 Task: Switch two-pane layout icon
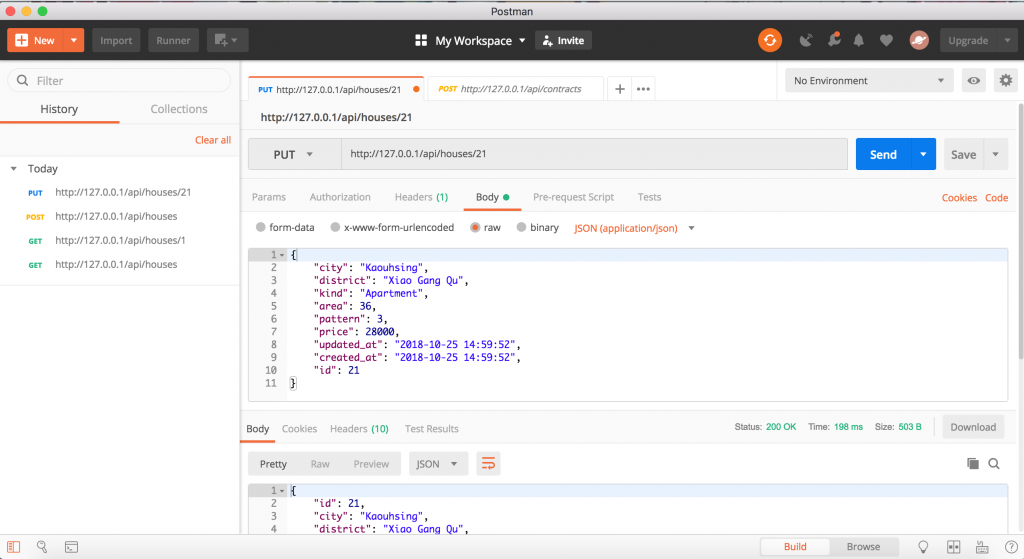pyautogui.click(x=953, y=547)
